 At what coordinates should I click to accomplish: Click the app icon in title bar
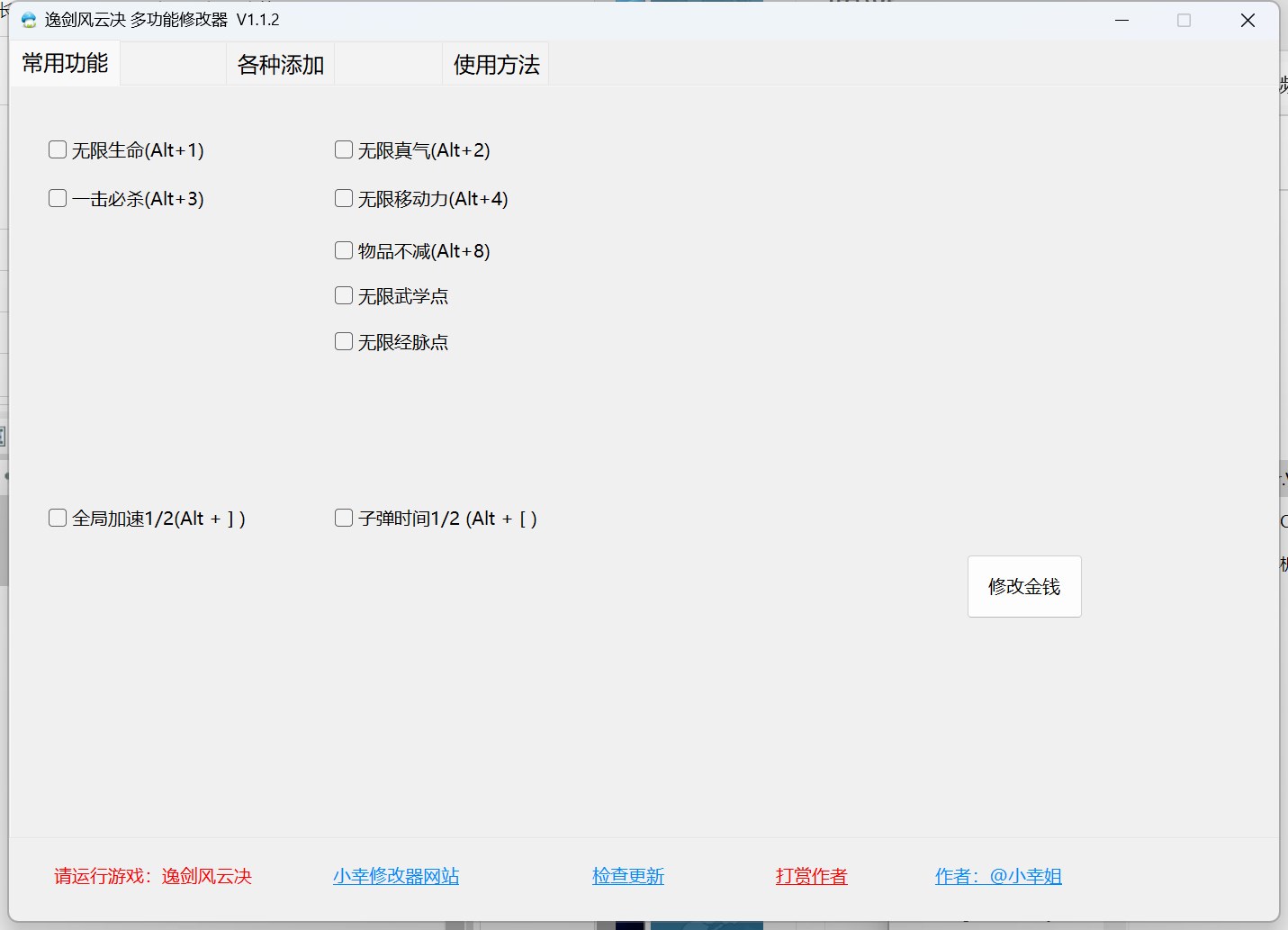[29, 20]
